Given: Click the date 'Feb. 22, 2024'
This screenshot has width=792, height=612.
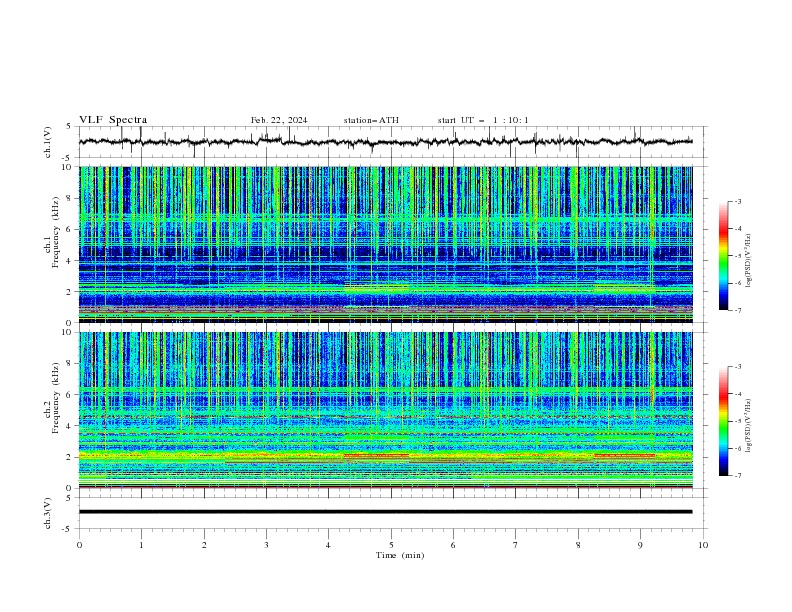Looking at the screenshot, I should 279,120.
